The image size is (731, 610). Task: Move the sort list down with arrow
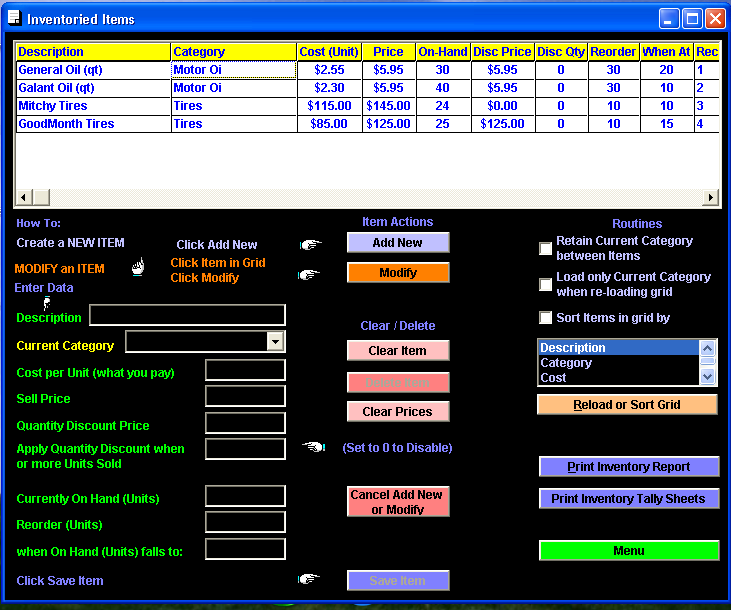pyautogui.click(x=708, y=376)
